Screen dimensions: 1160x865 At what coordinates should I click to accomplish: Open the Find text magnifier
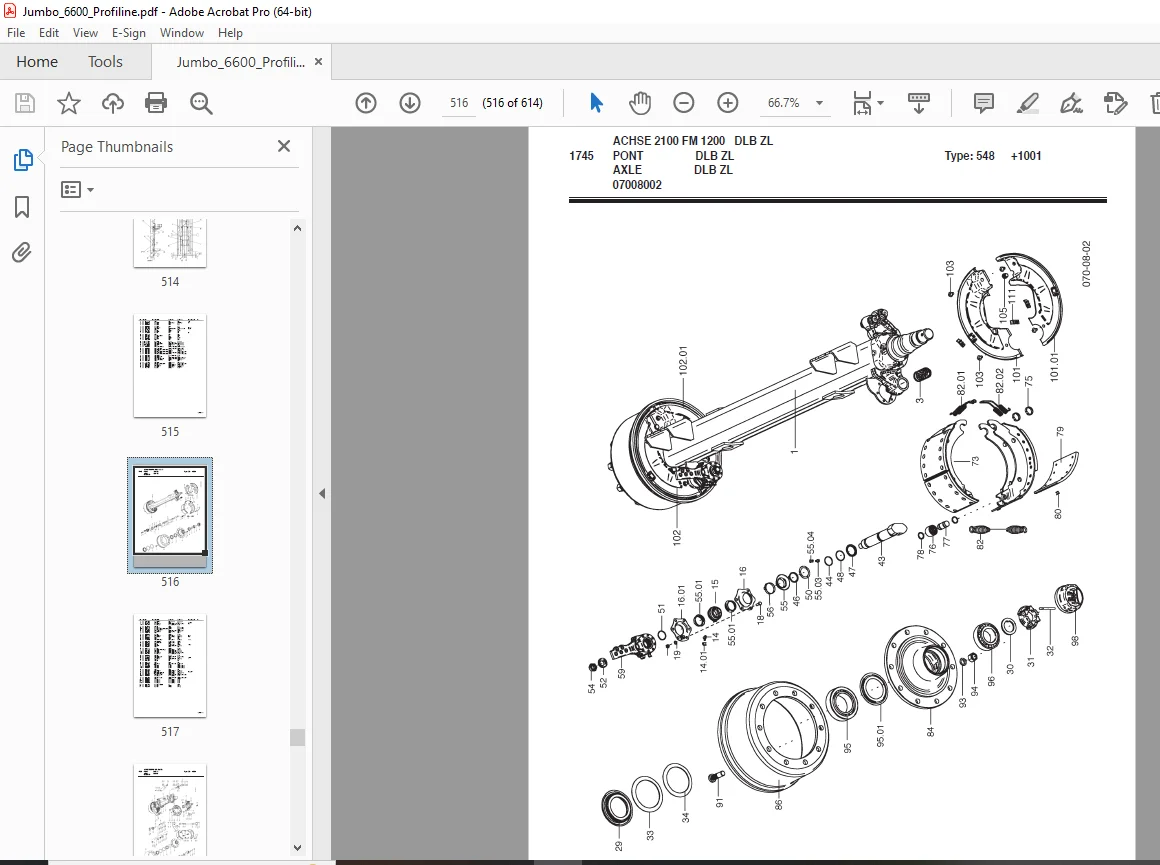point(201,103)
